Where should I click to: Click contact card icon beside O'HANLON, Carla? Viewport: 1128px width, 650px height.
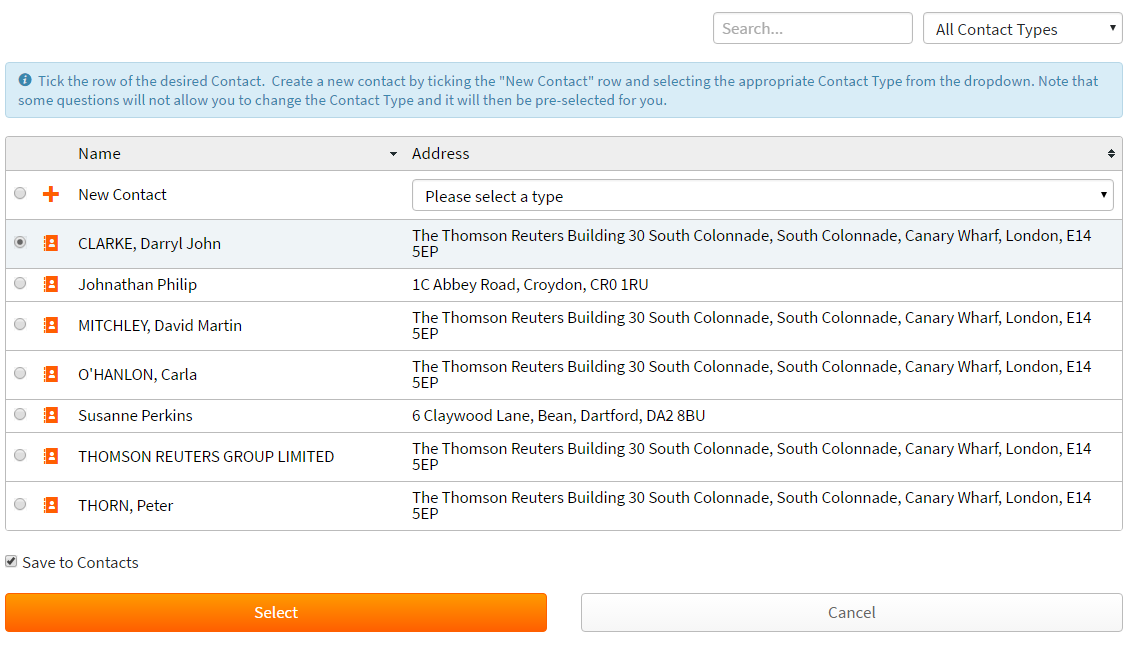(51, 374)
